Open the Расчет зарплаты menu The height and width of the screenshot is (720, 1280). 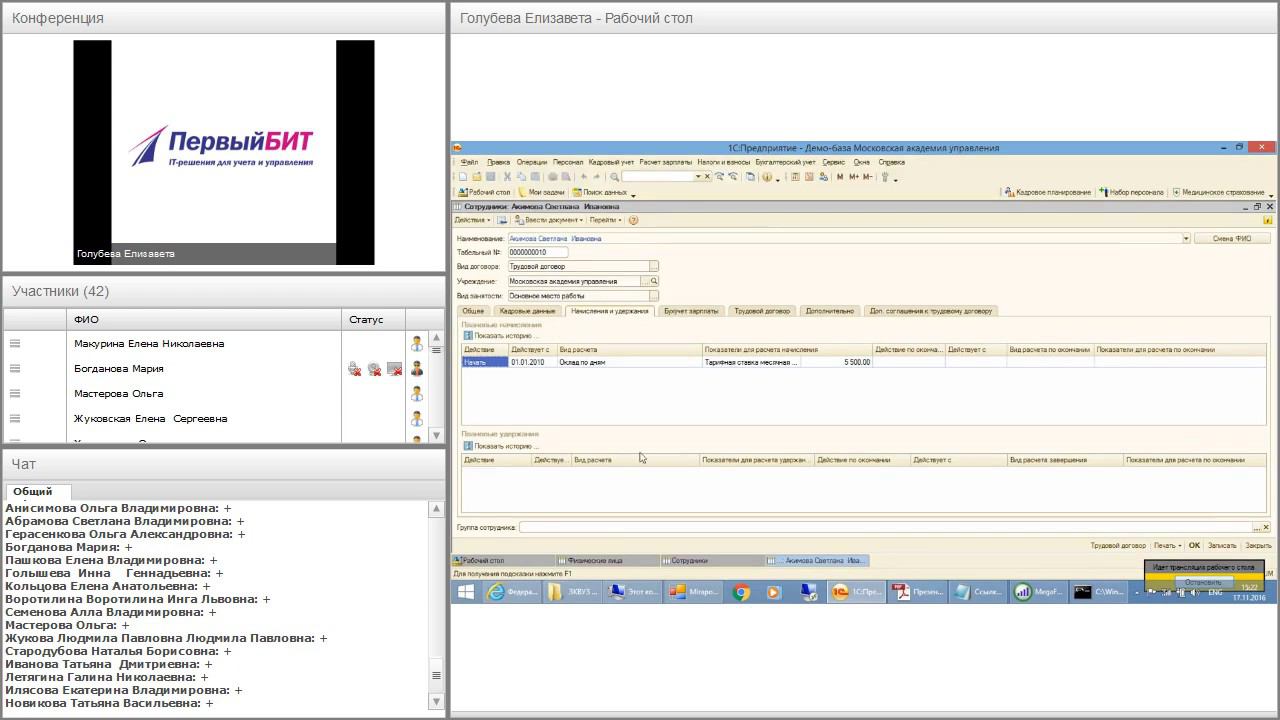pos(666,162)
